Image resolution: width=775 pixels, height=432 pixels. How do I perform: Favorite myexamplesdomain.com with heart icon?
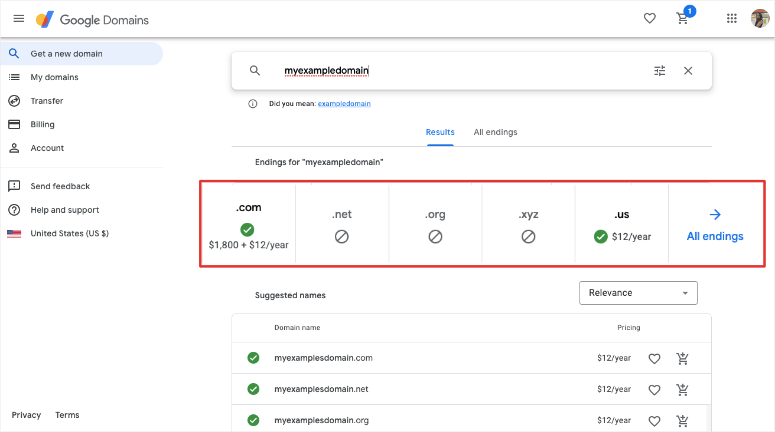coord(654,359)
